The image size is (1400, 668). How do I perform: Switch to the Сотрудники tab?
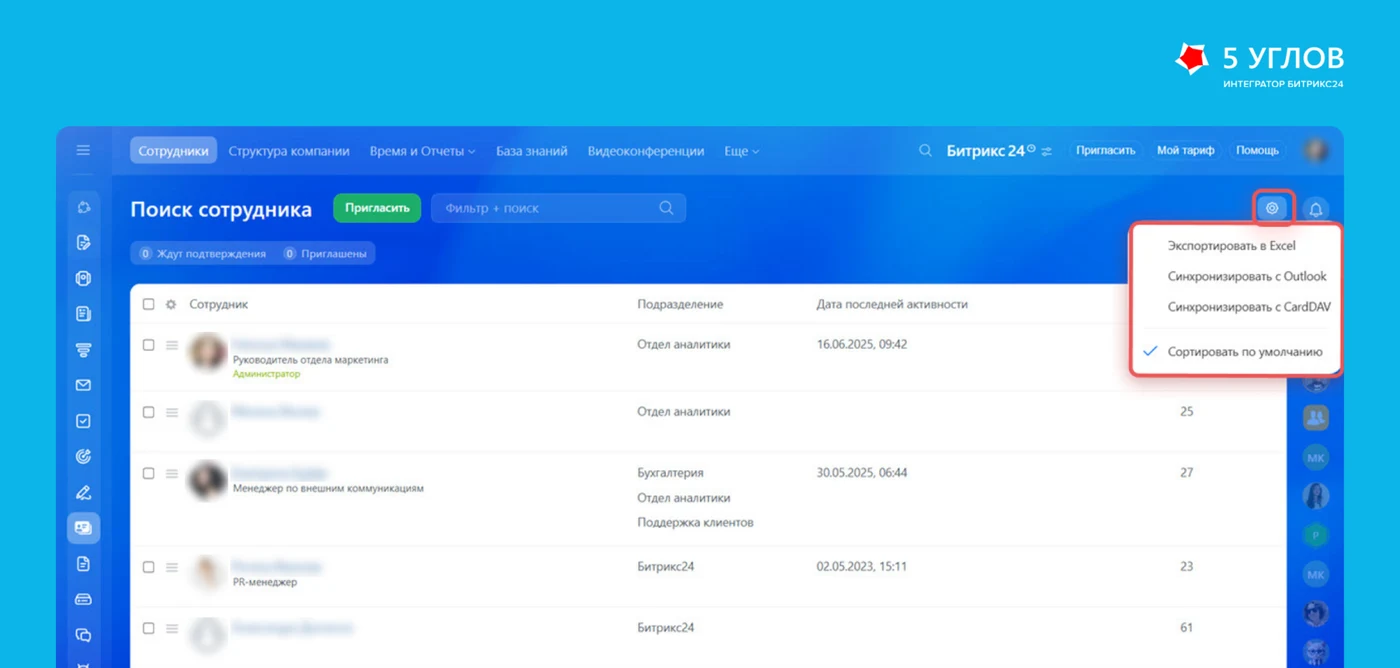click(173, 151)
